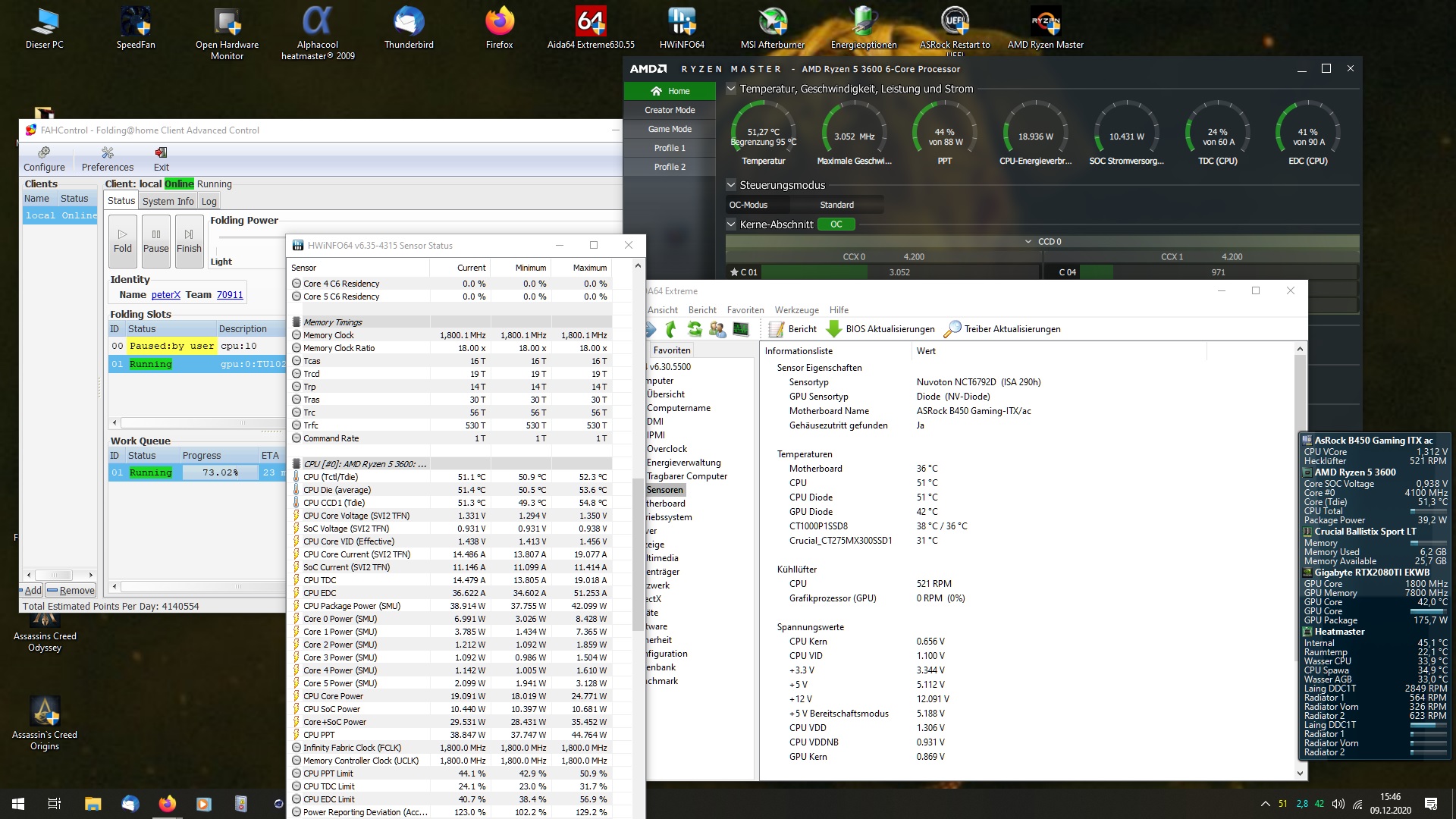Select OC-Modus control mode
The height and width of the screenshot is (819, 1456).
click(x=748, y=205)
